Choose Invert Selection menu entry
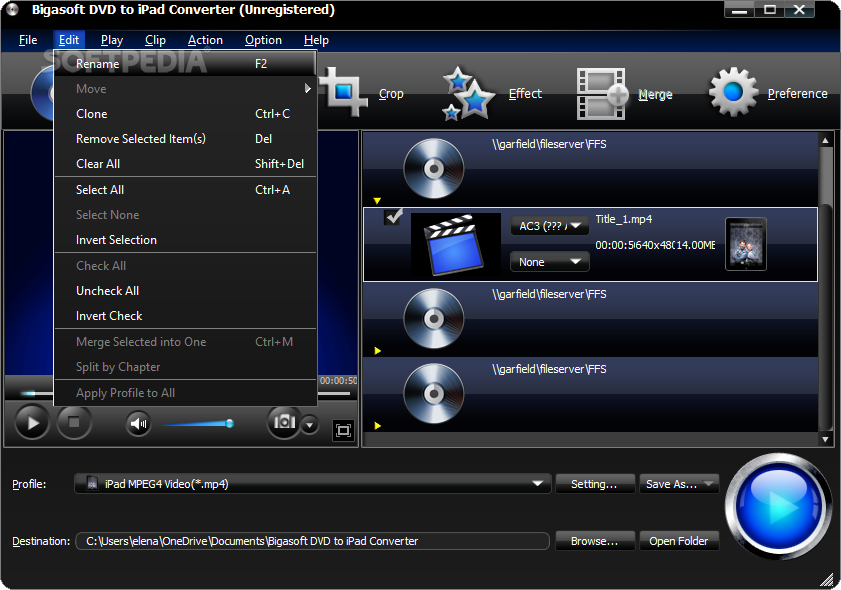This screenshot has width=841, height=590. point(186,240)
